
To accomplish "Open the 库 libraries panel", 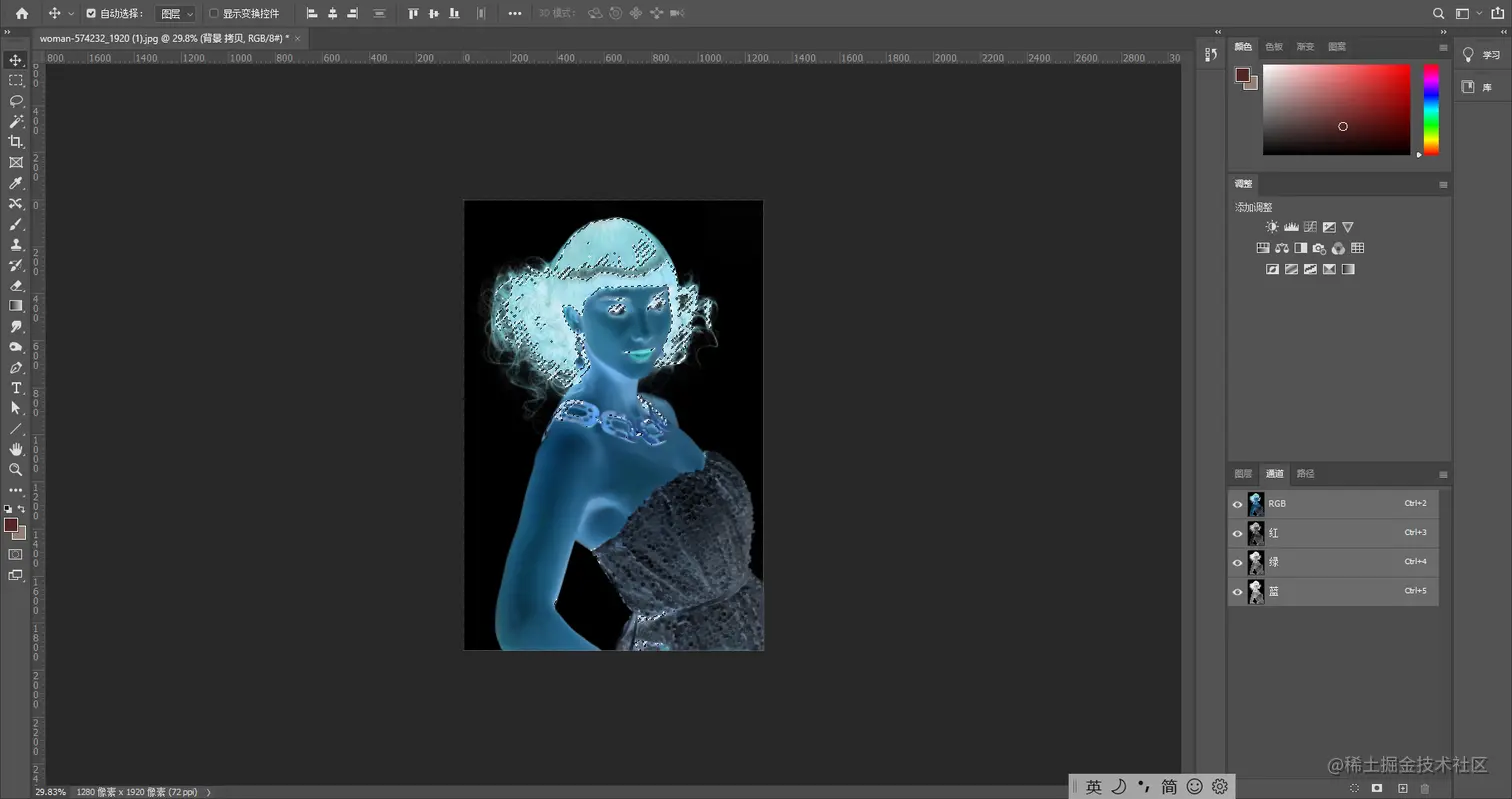I will tap(1481, 88).
